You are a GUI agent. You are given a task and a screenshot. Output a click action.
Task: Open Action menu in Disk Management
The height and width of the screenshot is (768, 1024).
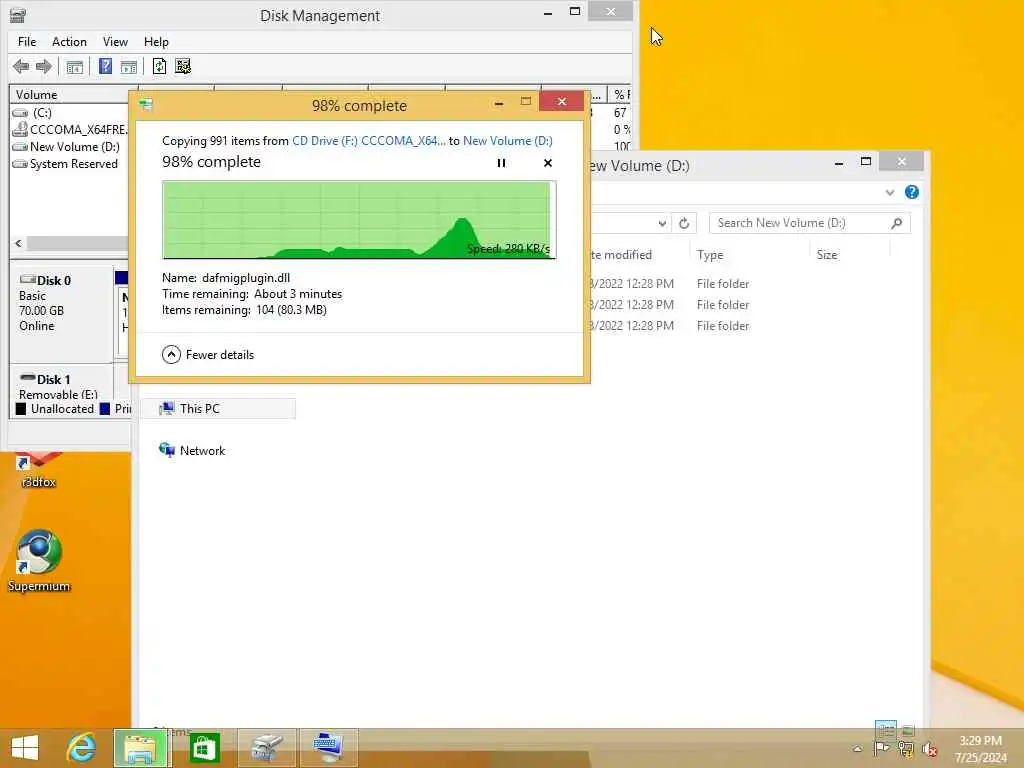[x=69, y=42]
